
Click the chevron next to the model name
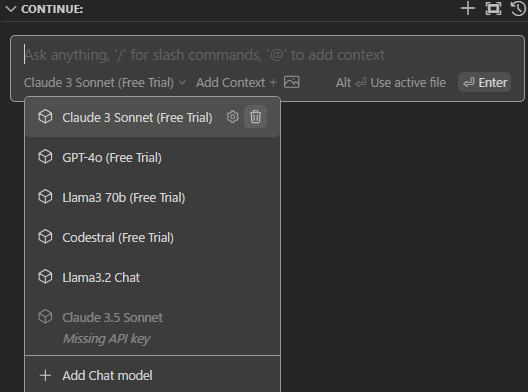[182, 83]
